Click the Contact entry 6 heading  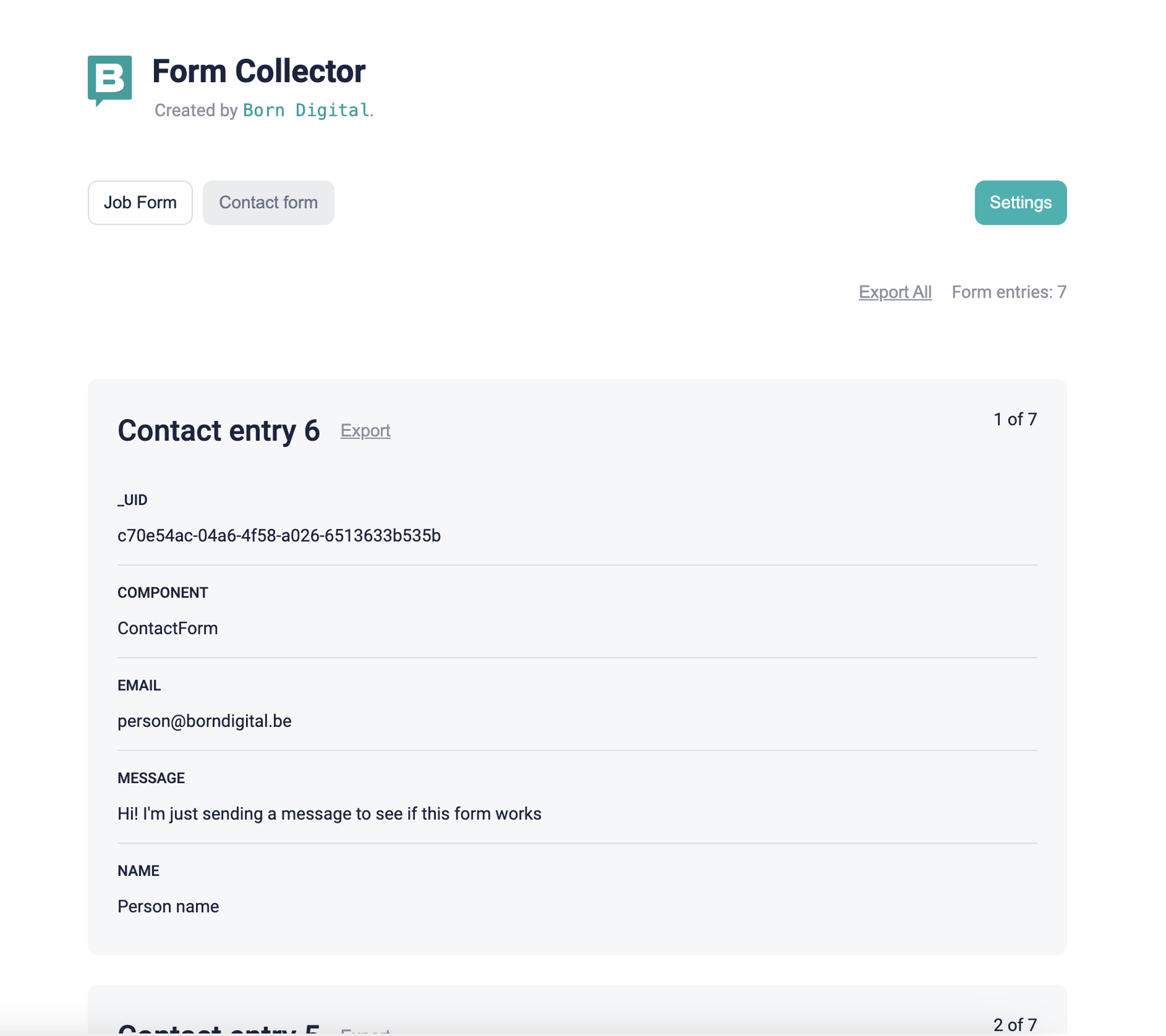click(x=218, y=431)
